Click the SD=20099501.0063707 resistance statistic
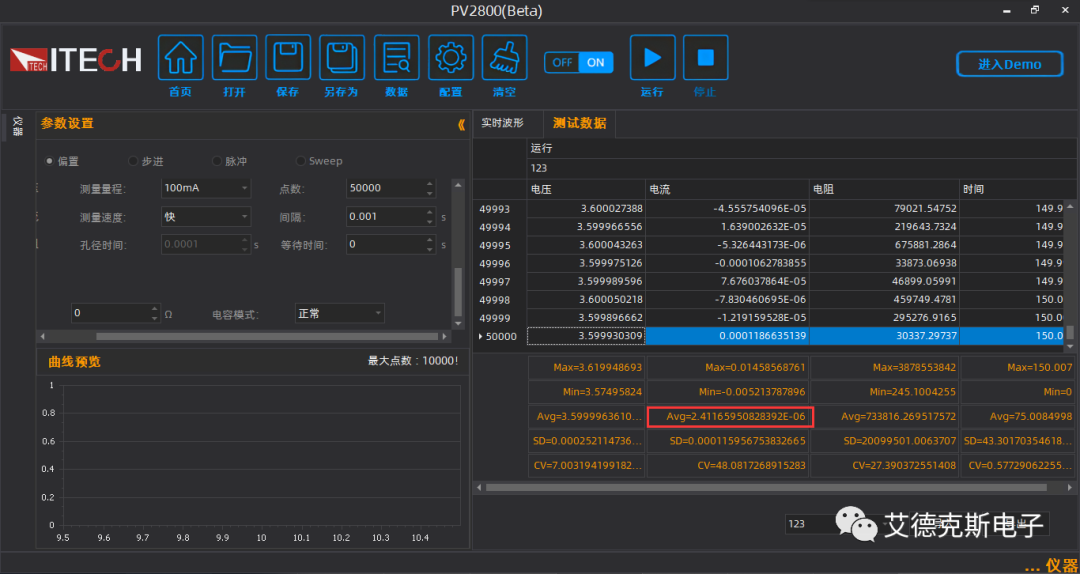The image size is (1080, 574). point(884,441)
